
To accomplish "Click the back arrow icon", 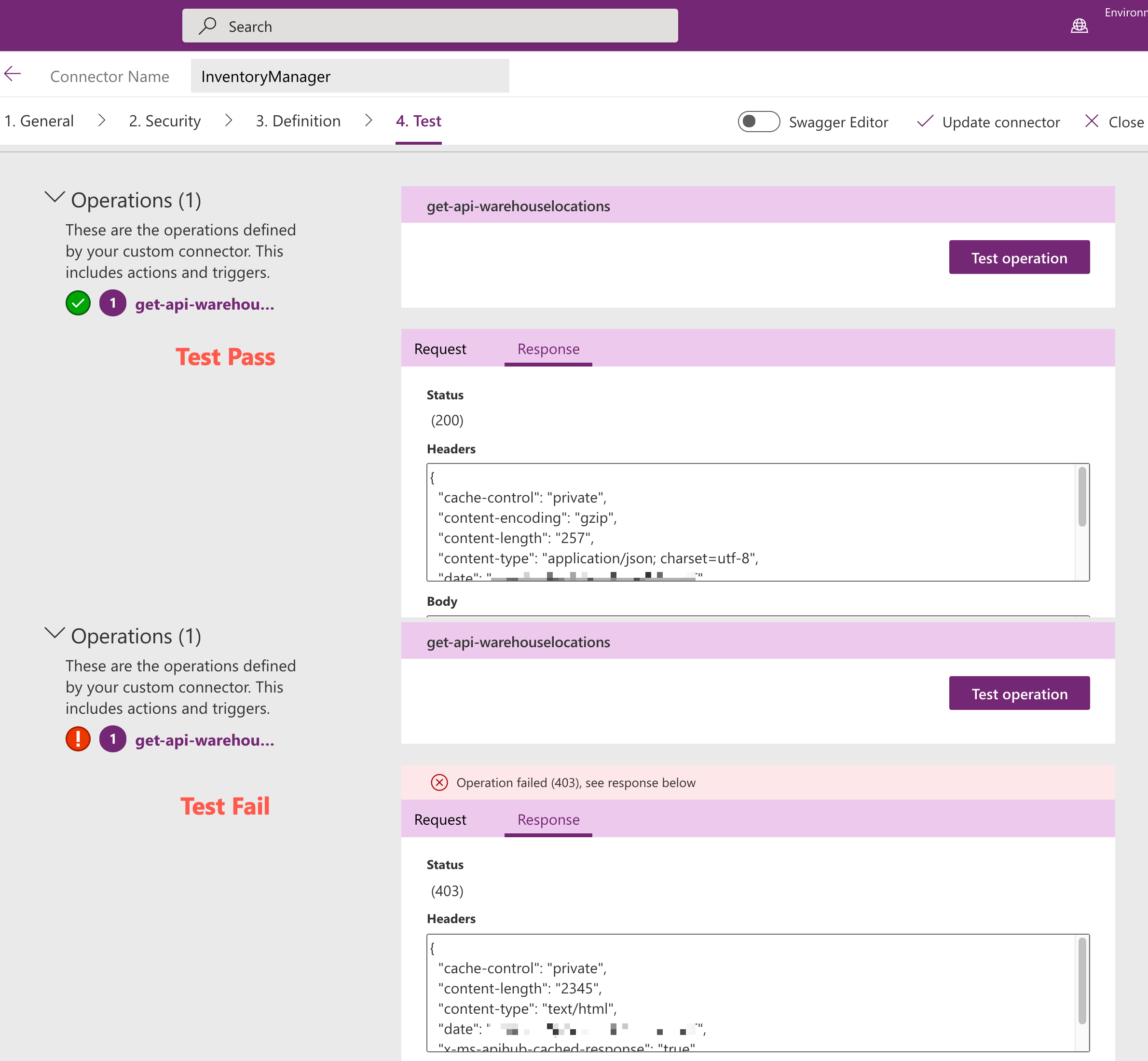I will point(13,74).
